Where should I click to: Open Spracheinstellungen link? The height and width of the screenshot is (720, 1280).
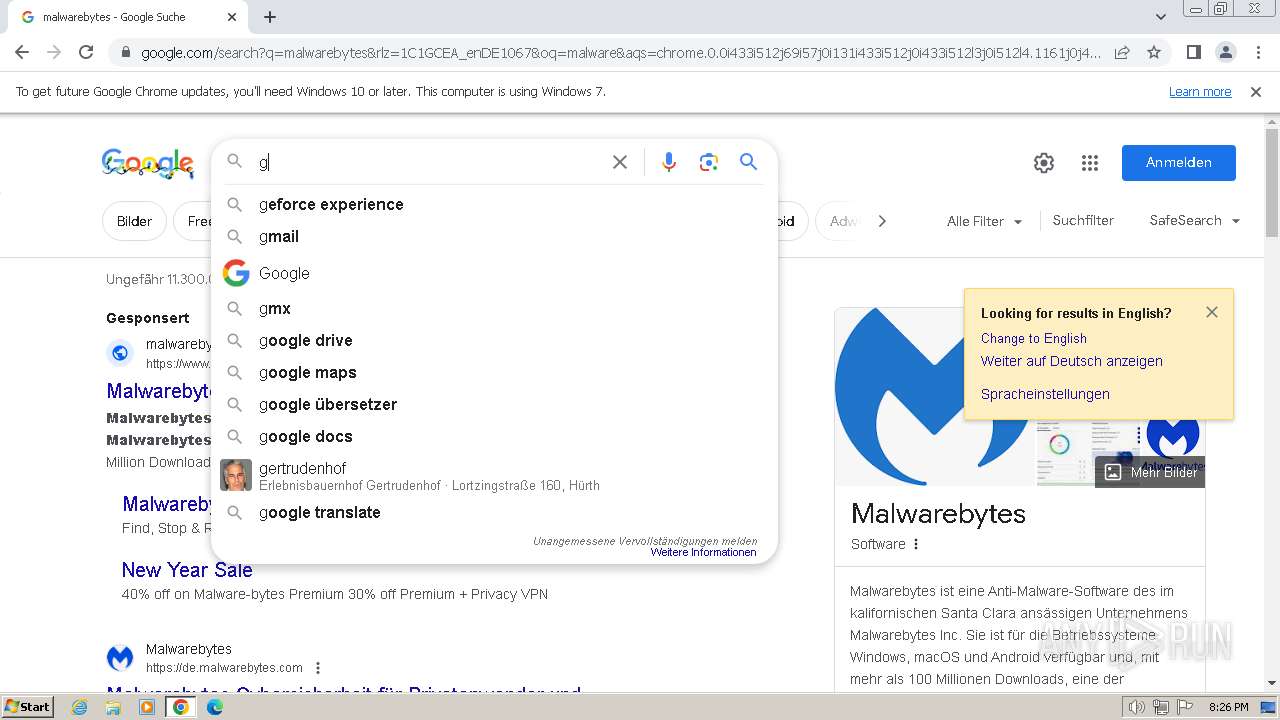pos(1045,394)
